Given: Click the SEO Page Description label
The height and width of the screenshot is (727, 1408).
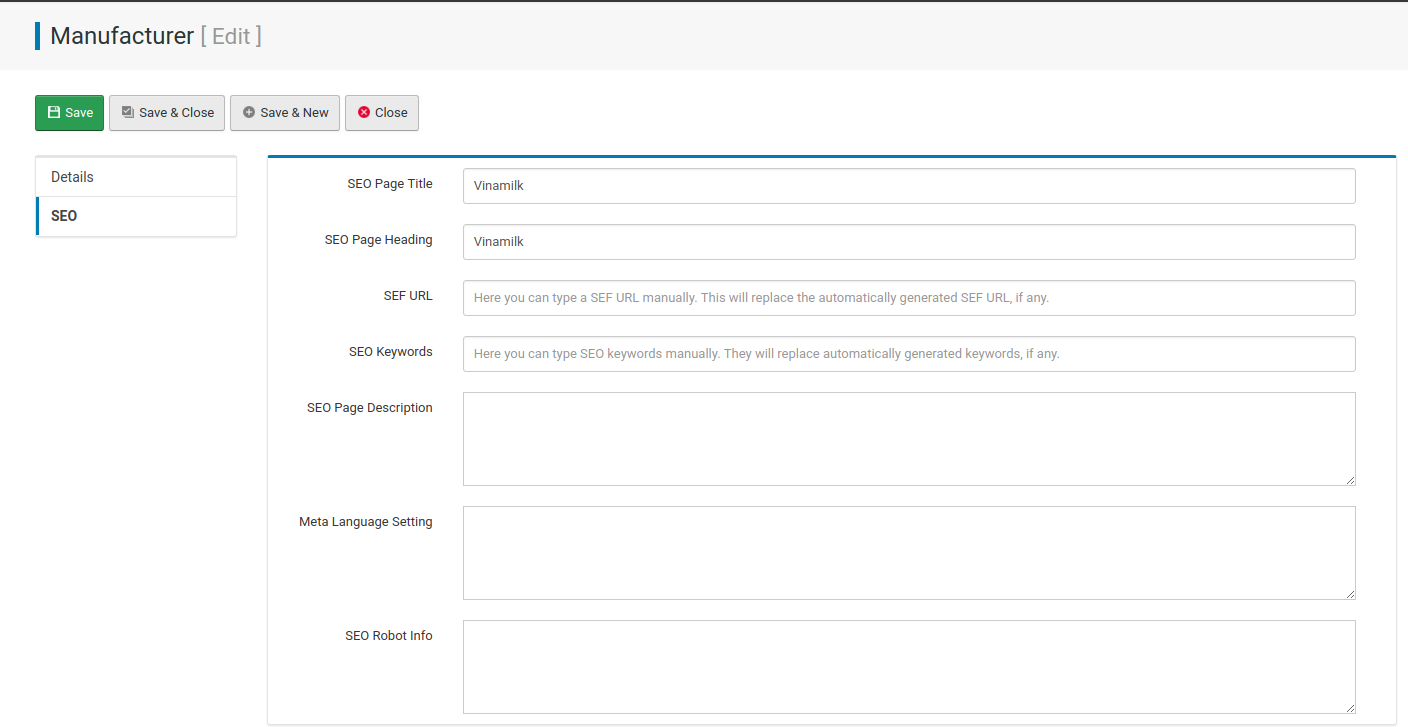Looking at the screenshot, I should (x=370, y=408).
